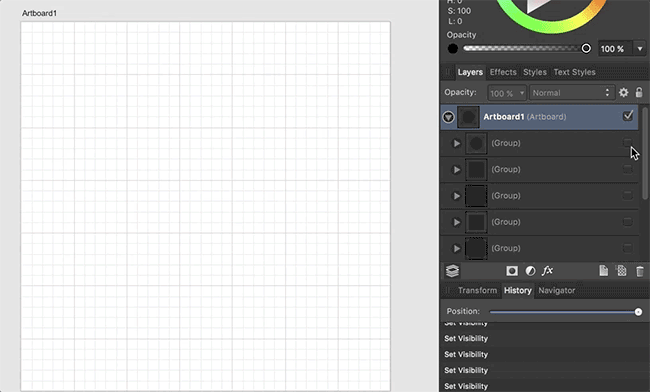The height and width of the screenshot is (392, 650).
Task: Enable visibility of the second Group layer
Action: pyautogui.click(x=627, y=169)
